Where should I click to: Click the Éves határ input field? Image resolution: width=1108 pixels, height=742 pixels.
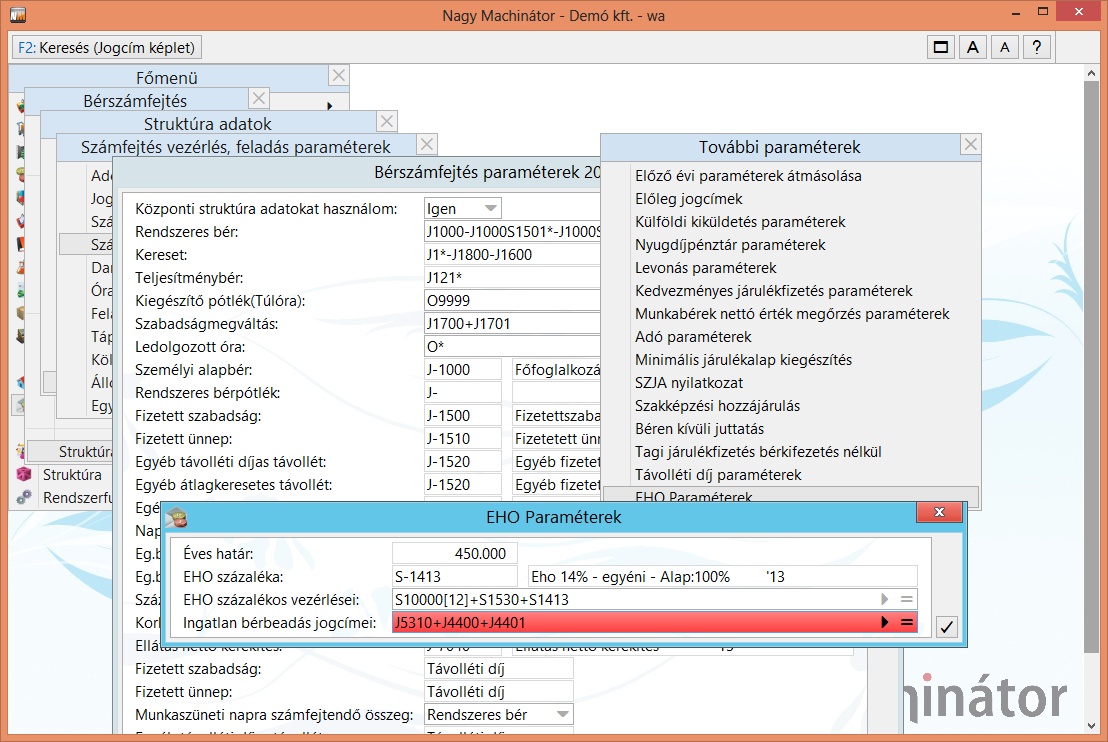tap(455, 553)
